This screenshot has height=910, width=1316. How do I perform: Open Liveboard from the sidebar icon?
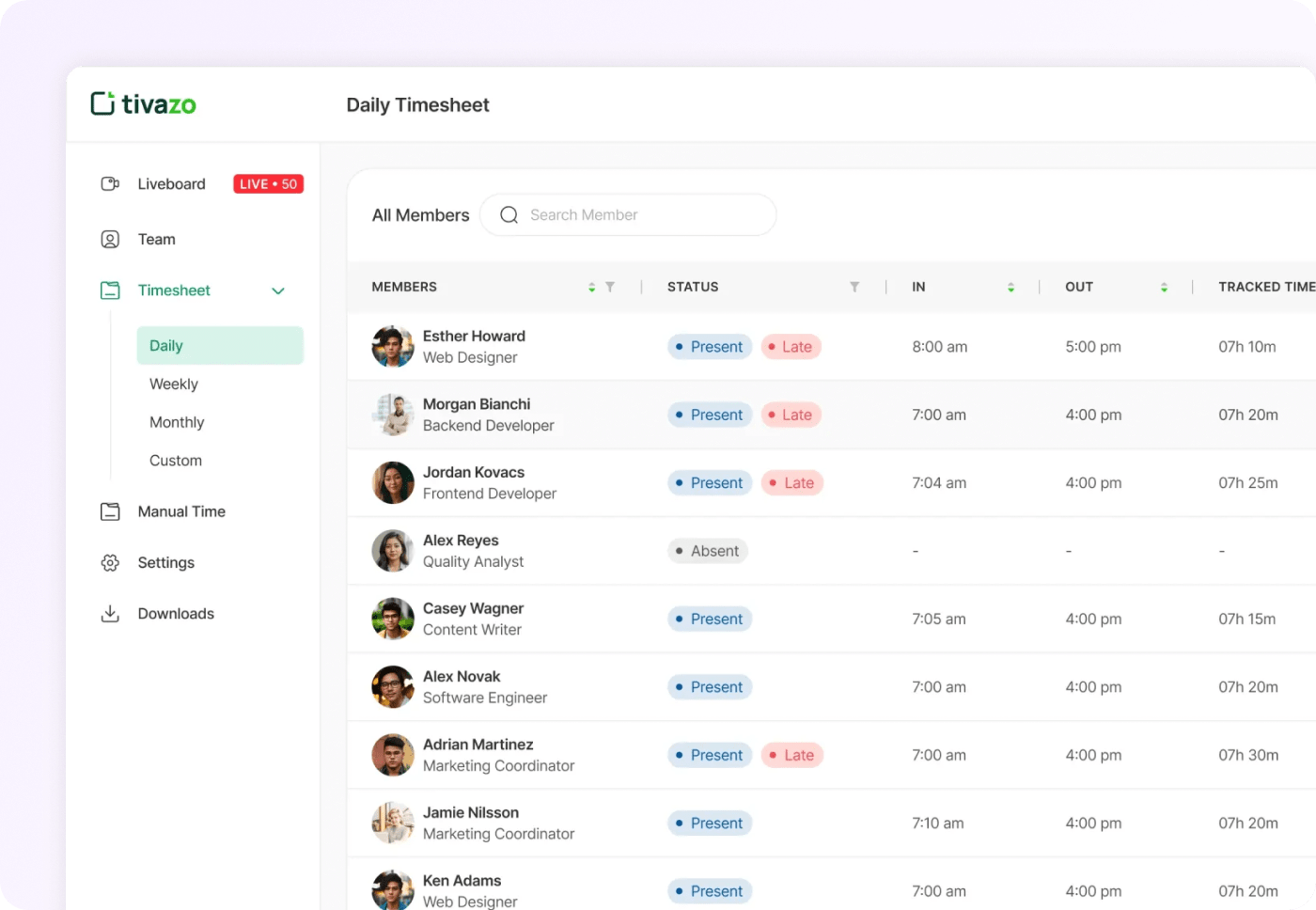(110, 183)
